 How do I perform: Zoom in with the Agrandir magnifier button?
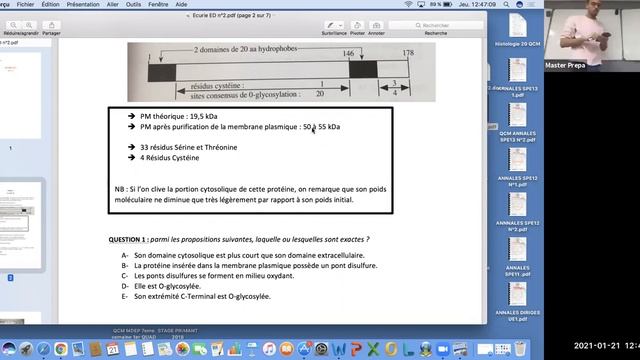click(29, 25)
